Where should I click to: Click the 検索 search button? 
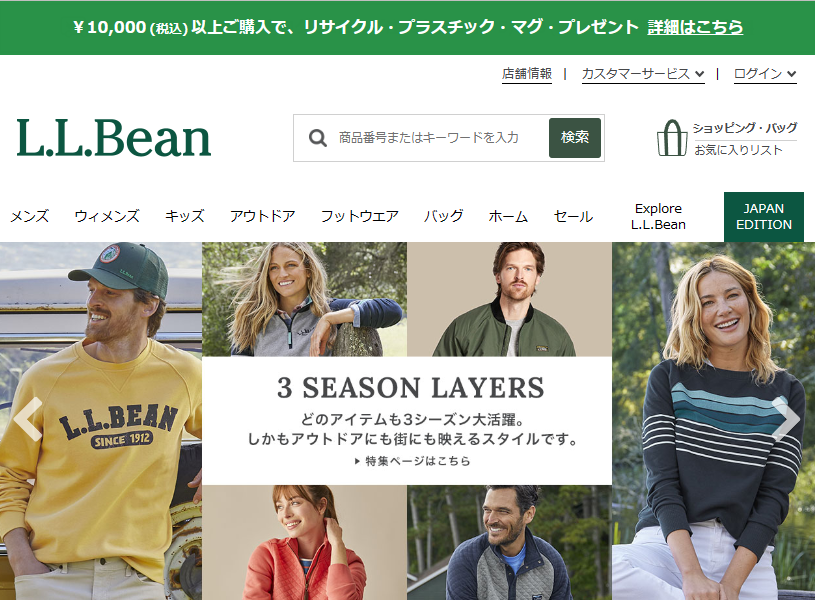(x=575, y=138)
